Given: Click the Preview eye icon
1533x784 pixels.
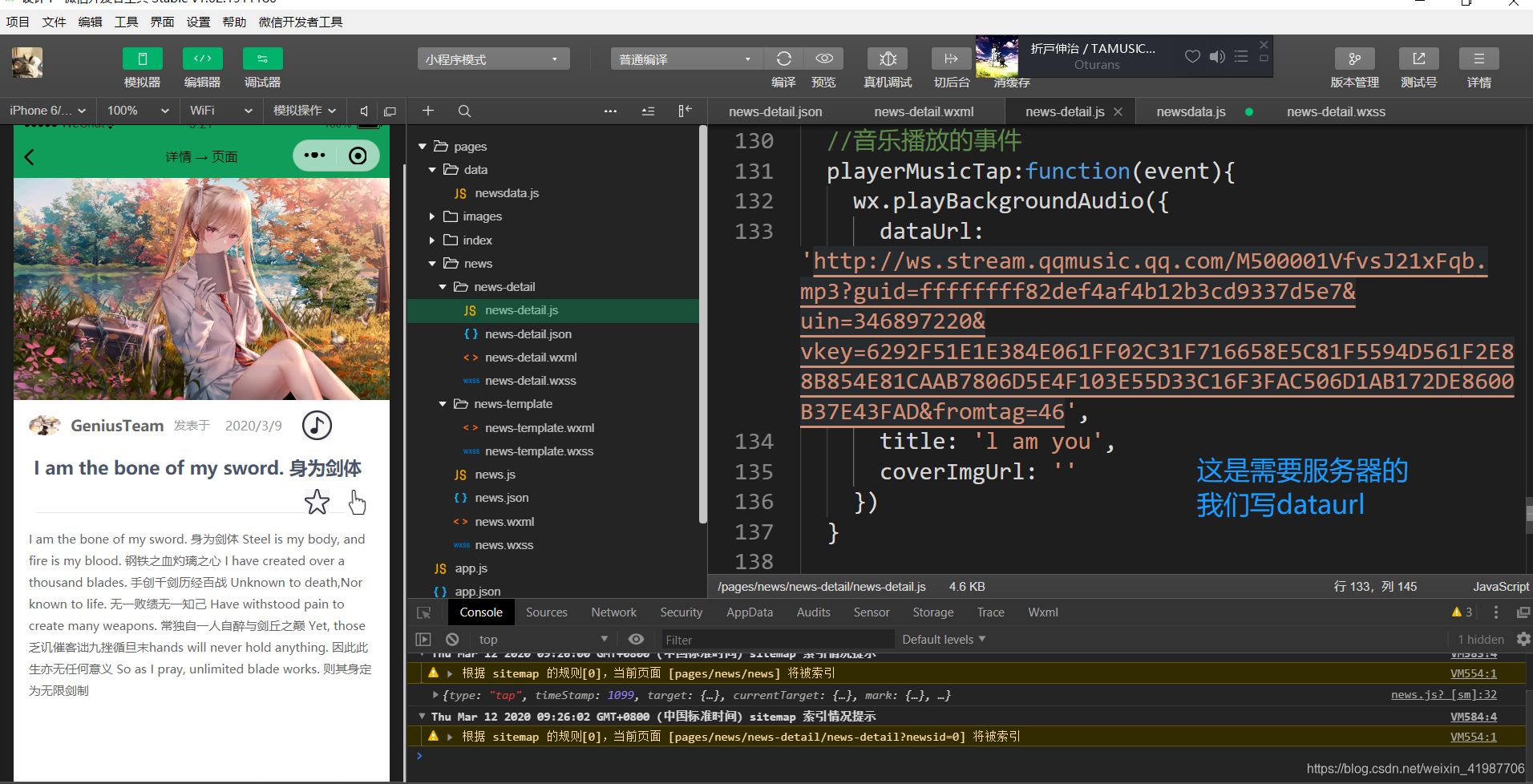Looking at the screenshot, I should pos(824,59).
